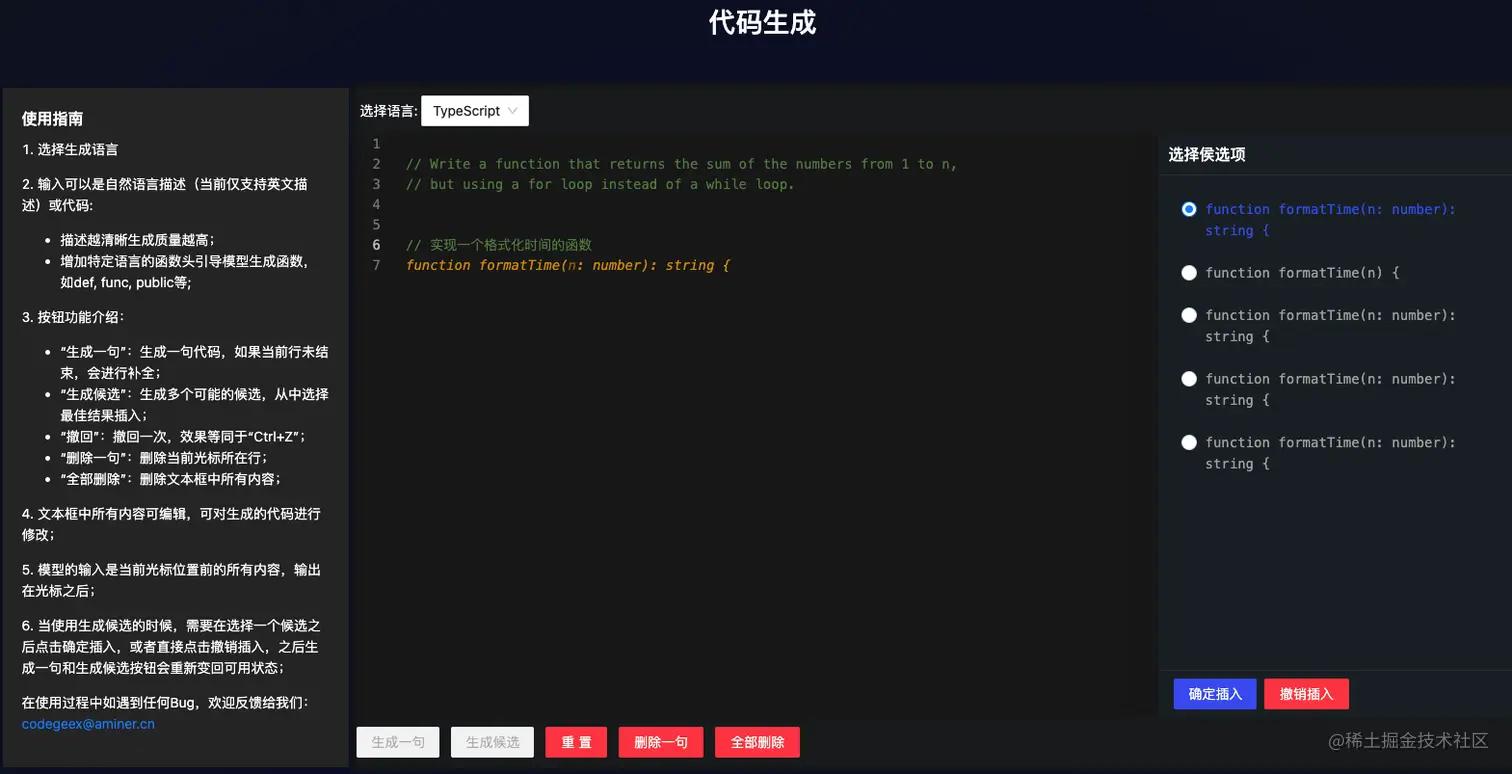
Task: Click the 删除一句 button
Action: (x=661, y=742)
